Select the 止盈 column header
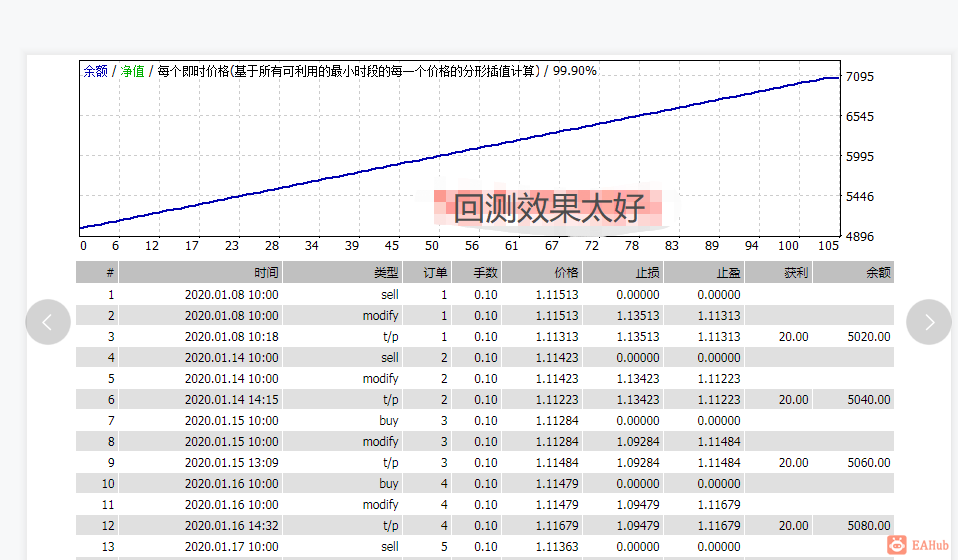 tap(704, 272)
